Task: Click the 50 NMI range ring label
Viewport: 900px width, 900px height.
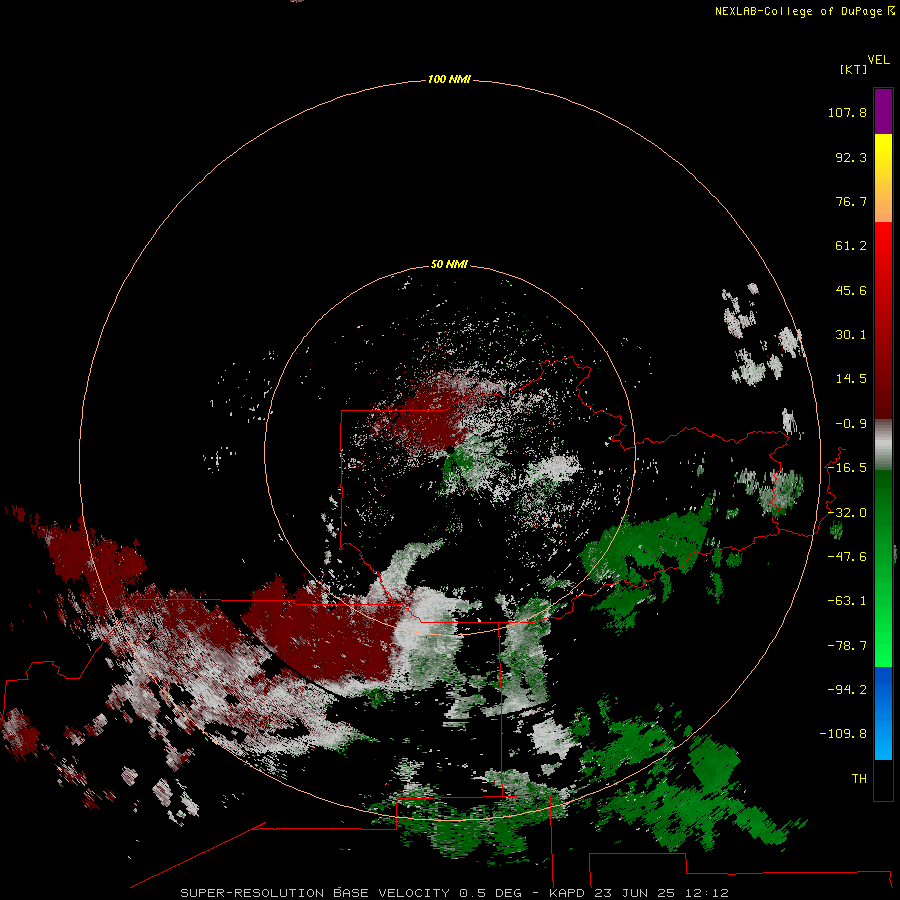Action: pyautogui.click(x=449, y=264)
